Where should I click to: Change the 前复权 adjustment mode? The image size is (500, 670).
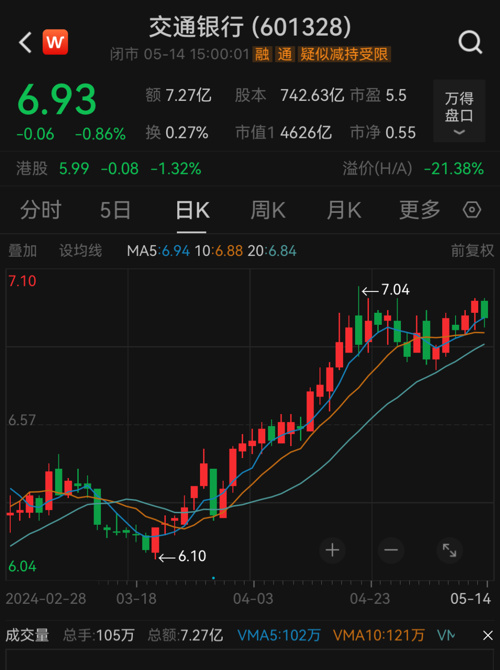[472, 250]
